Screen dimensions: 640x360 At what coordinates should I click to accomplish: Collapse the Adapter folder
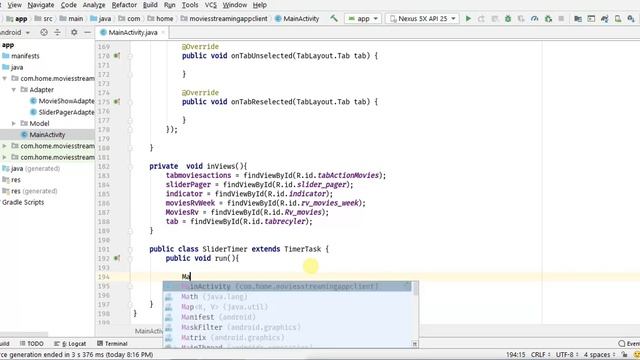(x=13, y=89)
